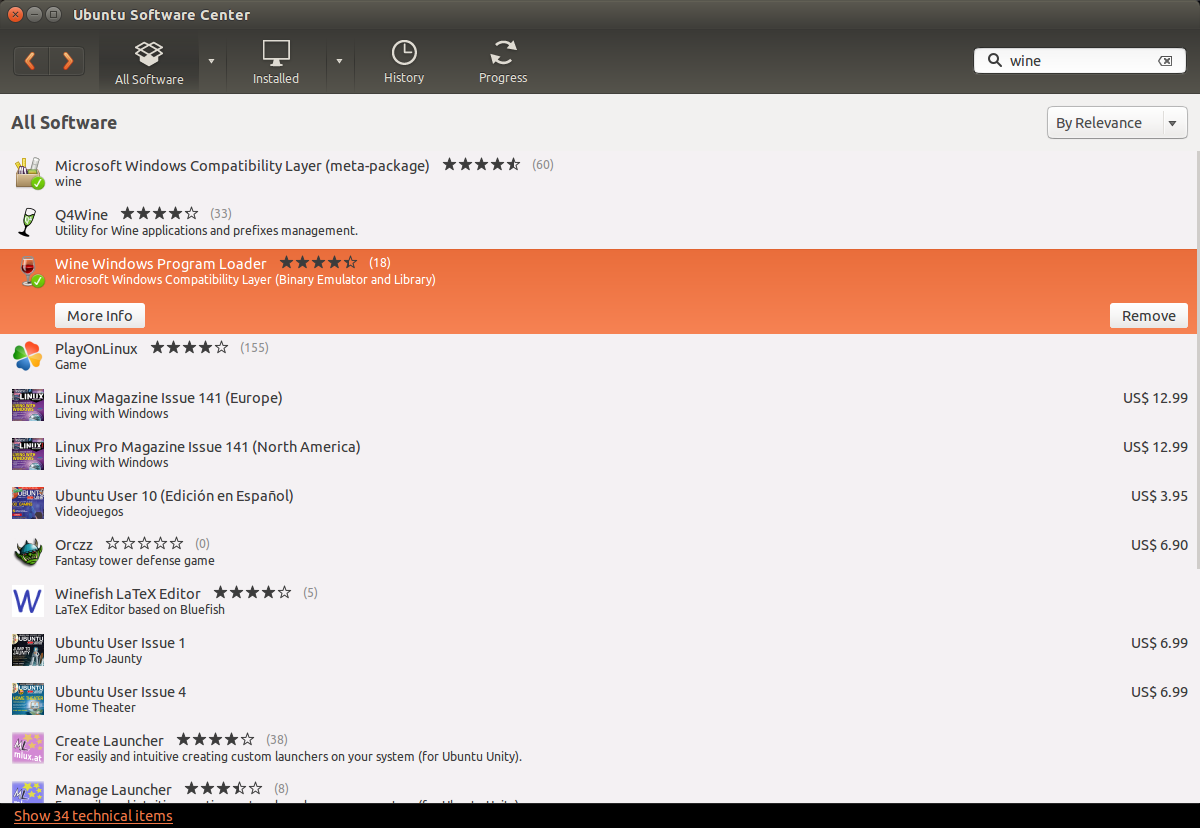The width and height of the screenshot is (1200, 828).
Task: Remove Wine Windows Program Loader
Action: coord(1149,315)
